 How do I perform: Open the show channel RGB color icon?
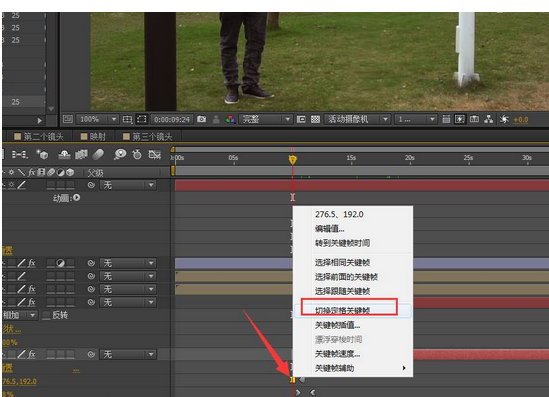(x=230, y=119)
